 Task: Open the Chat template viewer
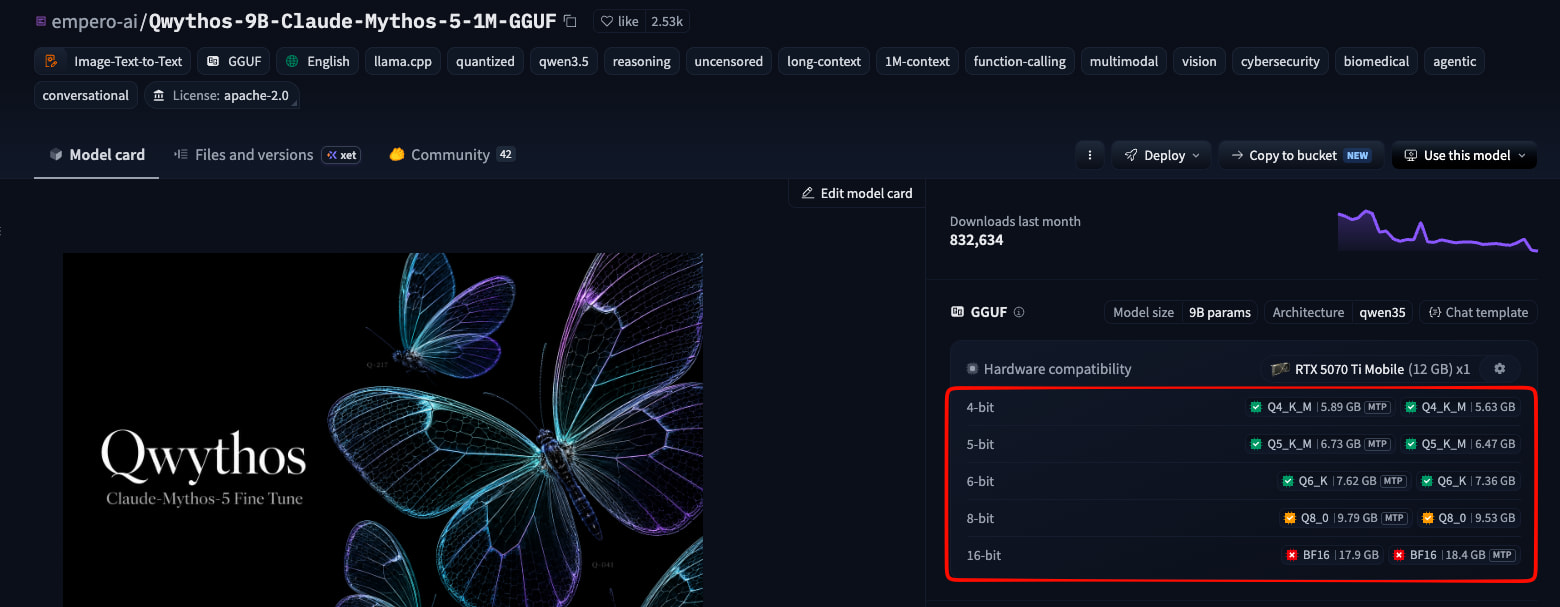(x=1478, y=312)
